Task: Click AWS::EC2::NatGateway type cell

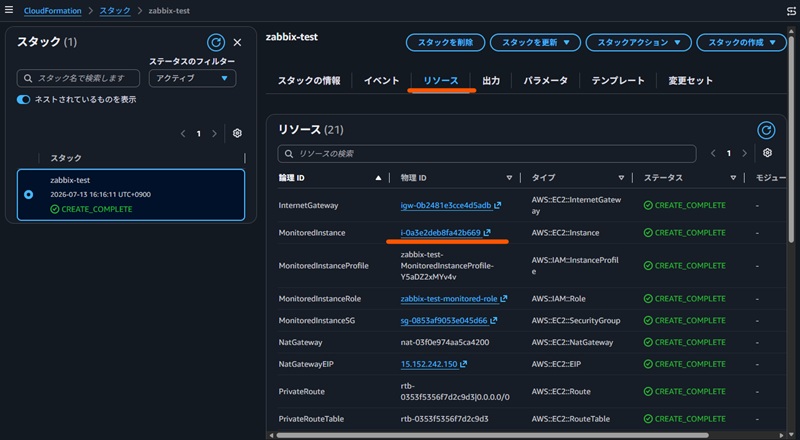Action: pos(572,343)
